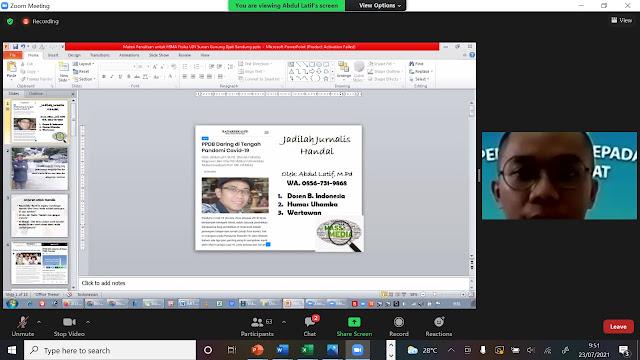Switch to the Animations ribbon tab
The height and width of the screenshot is (360, 640).
(x=129, y=55)
